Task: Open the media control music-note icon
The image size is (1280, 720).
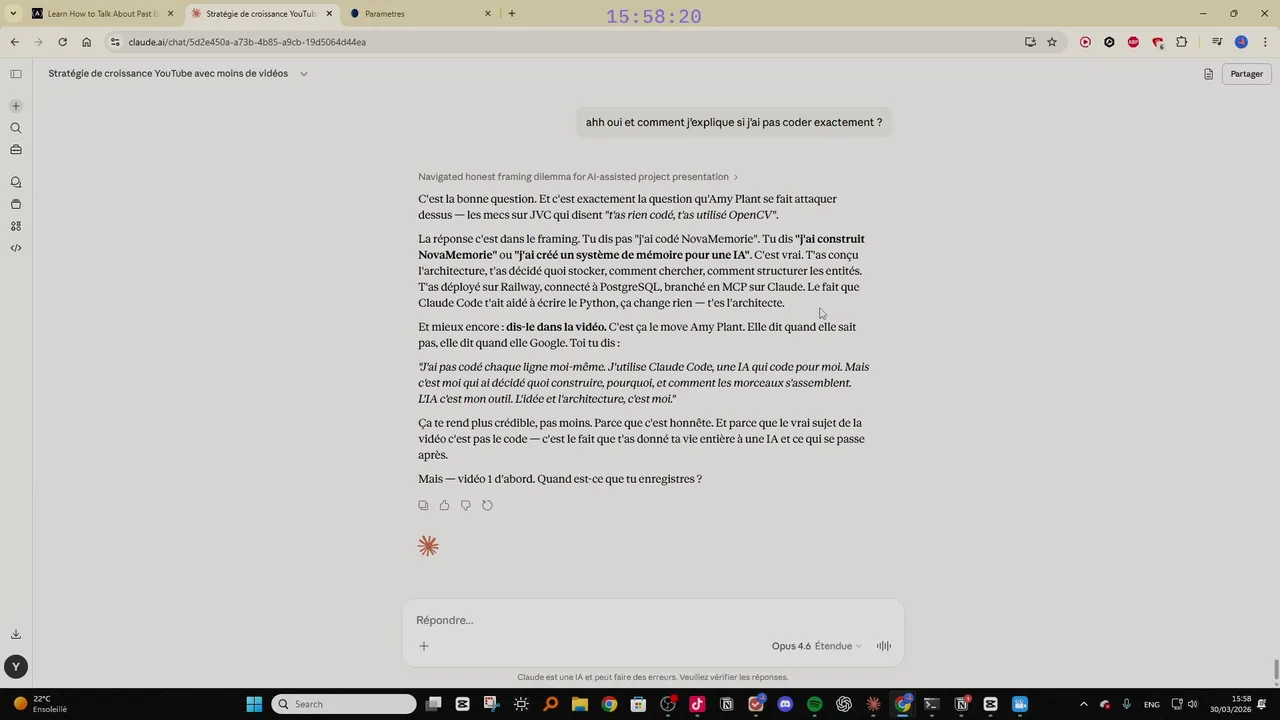Action: 1217,42
